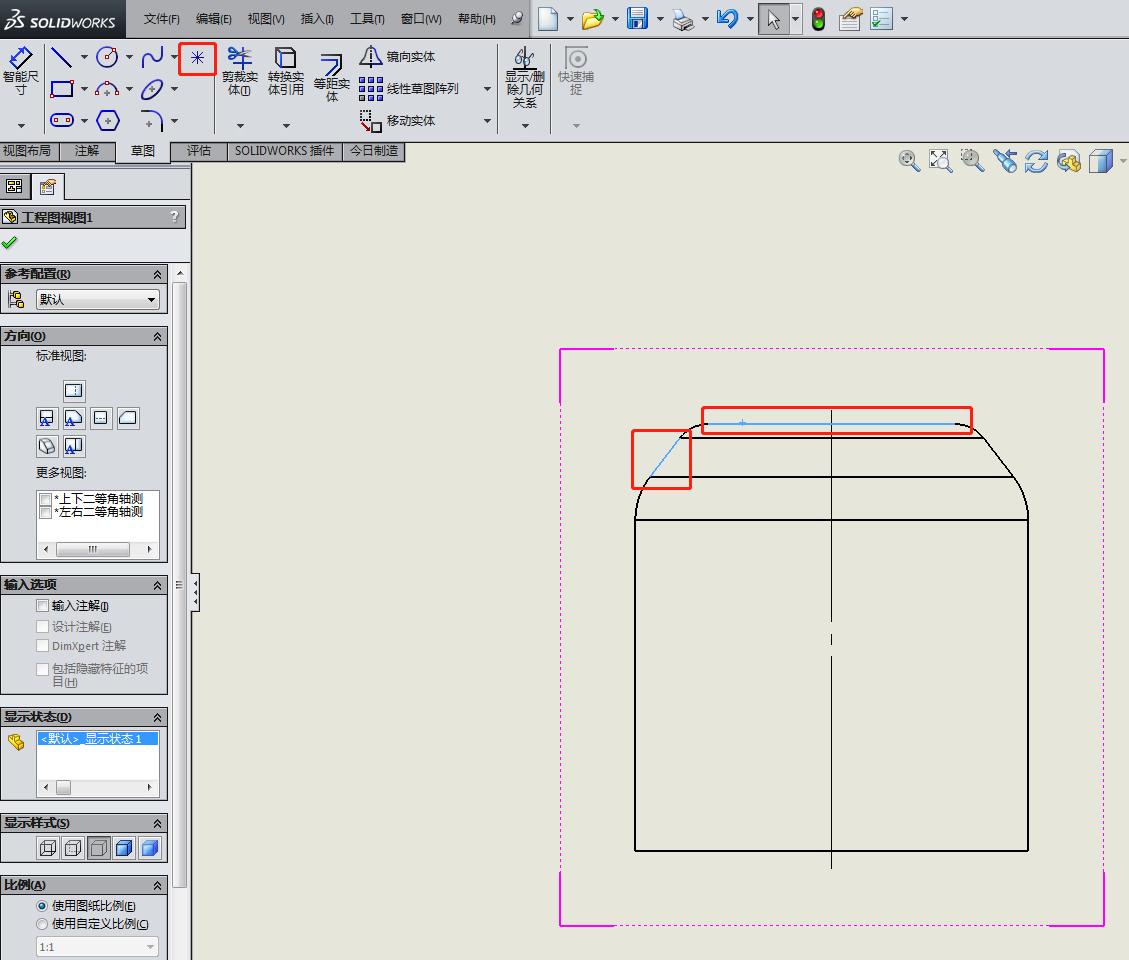Select the Mirror Entities tool
The width and height of the screenshot is (1129, 960).
398,57
